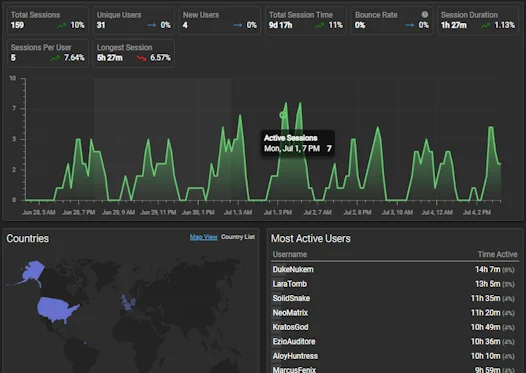Open the Total Sessions stat card

coord(48,20)
